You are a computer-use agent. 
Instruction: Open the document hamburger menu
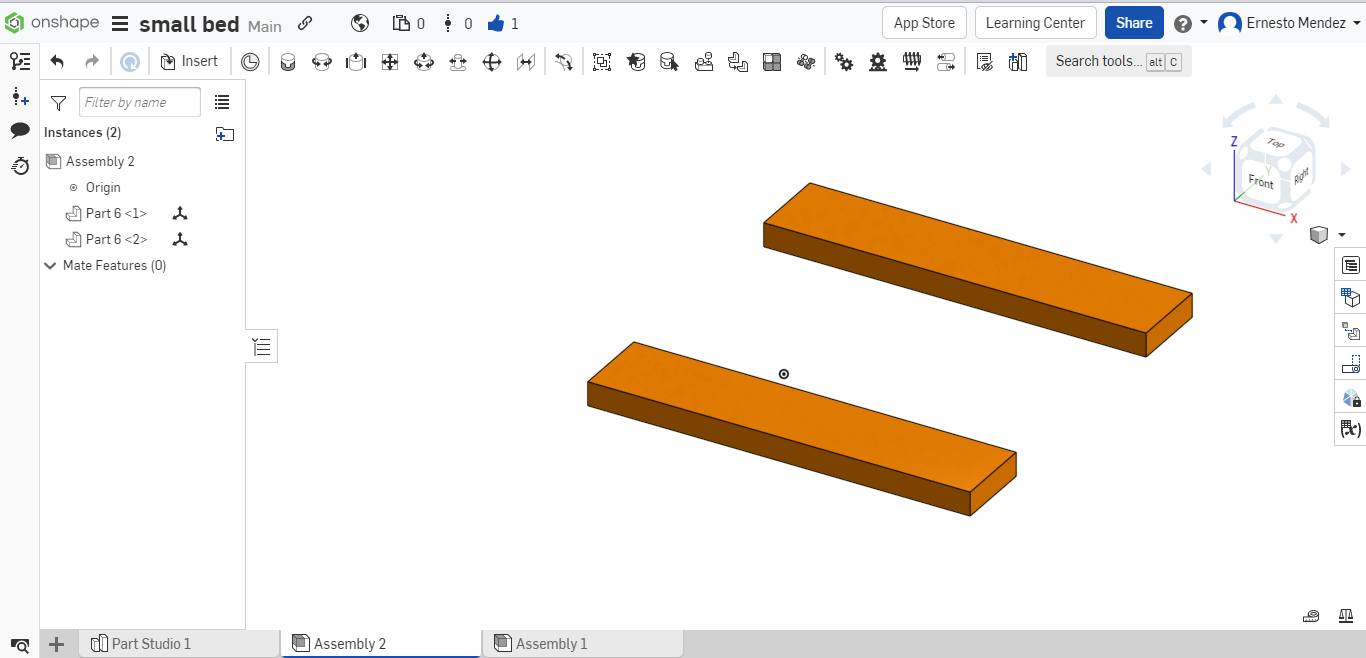pos(119,23)
